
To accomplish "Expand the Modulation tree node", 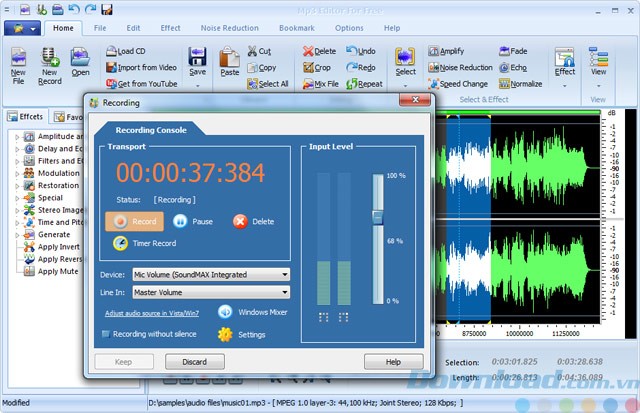I will (19, 173).
